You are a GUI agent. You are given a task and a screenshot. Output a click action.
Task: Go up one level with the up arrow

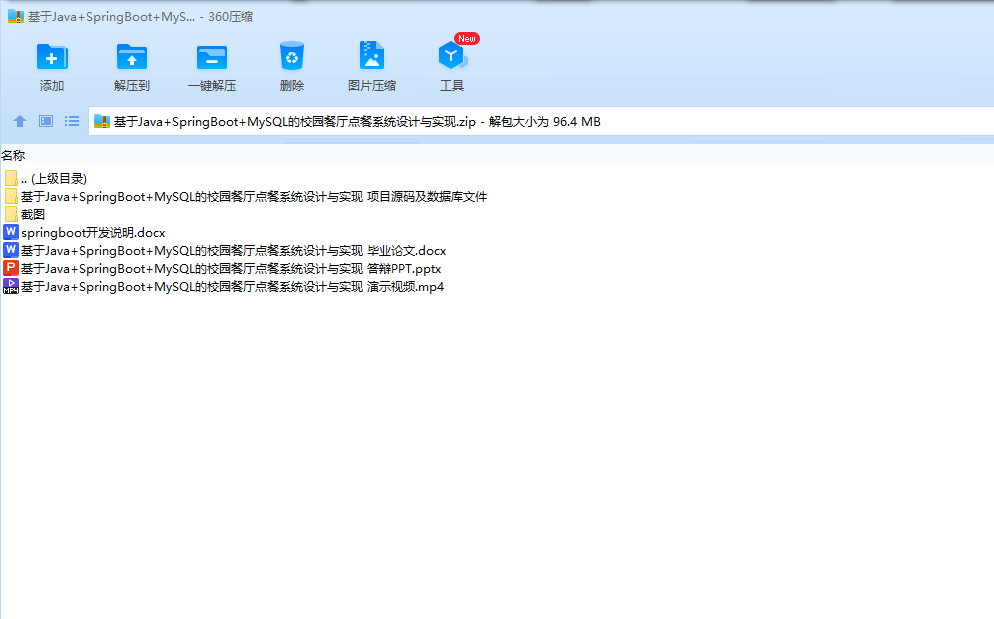[20, 121]
